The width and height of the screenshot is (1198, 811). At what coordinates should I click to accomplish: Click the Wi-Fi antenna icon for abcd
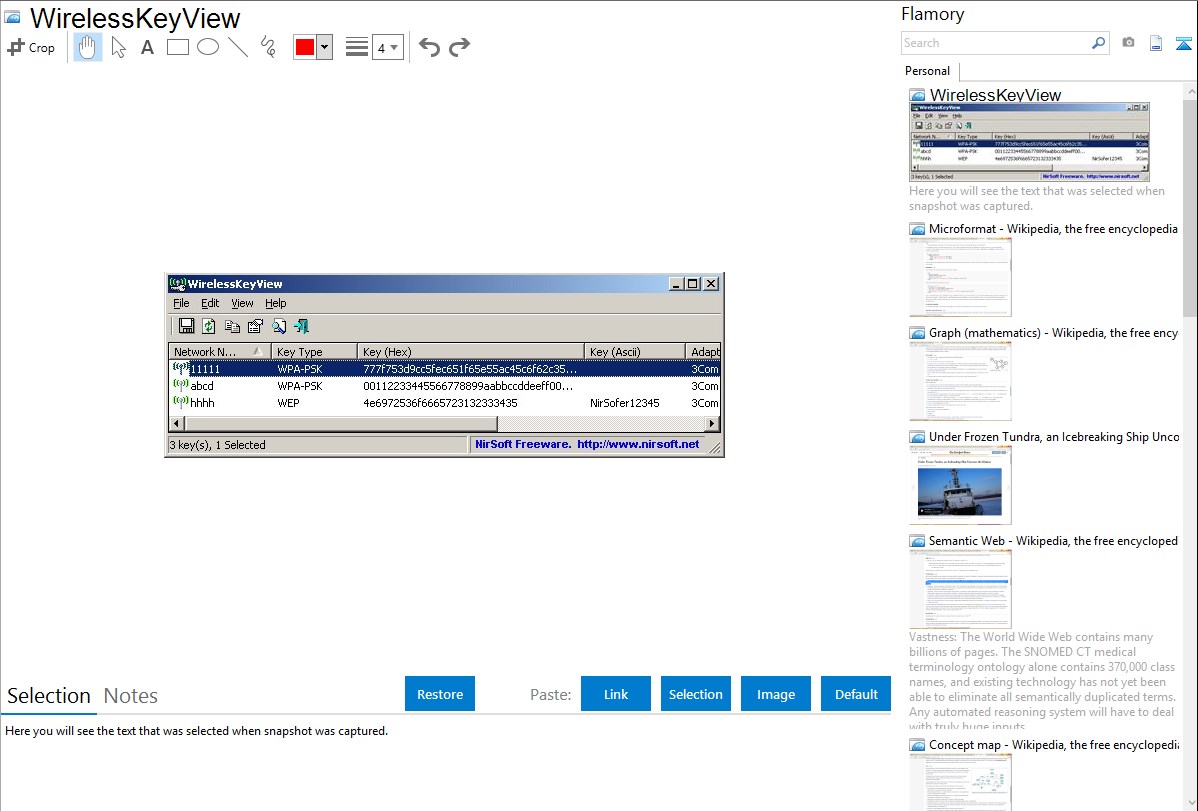click(180, 385)
